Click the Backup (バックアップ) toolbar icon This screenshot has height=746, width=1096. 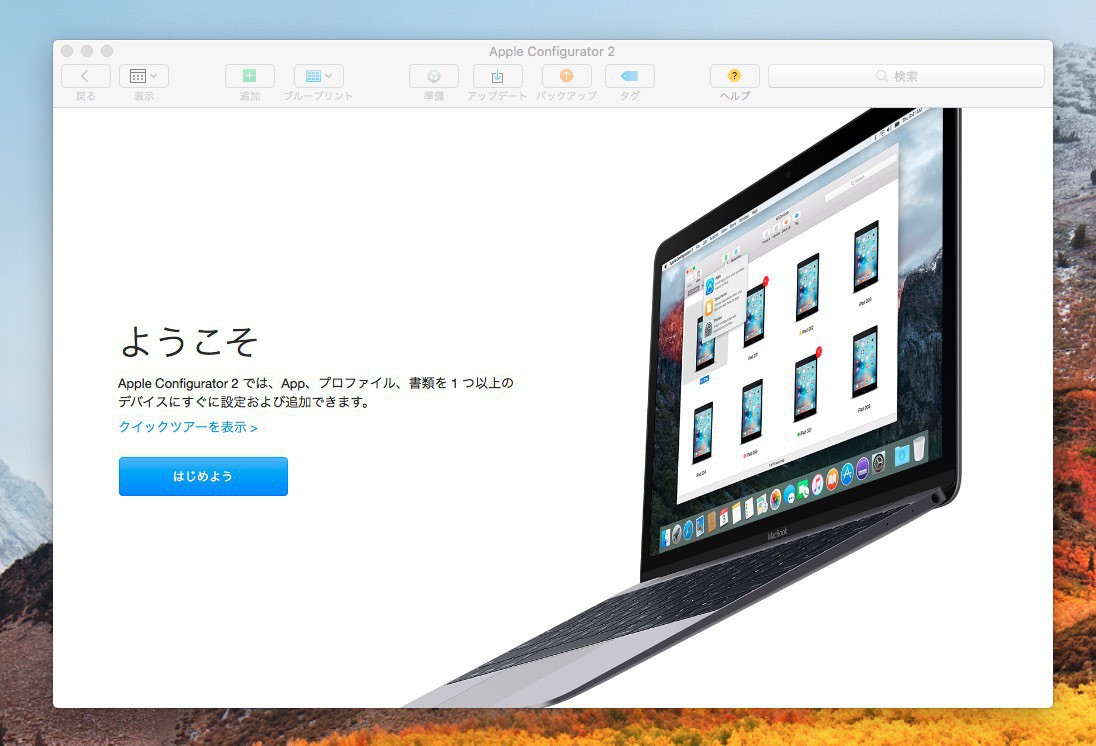[x=566, y=76]
